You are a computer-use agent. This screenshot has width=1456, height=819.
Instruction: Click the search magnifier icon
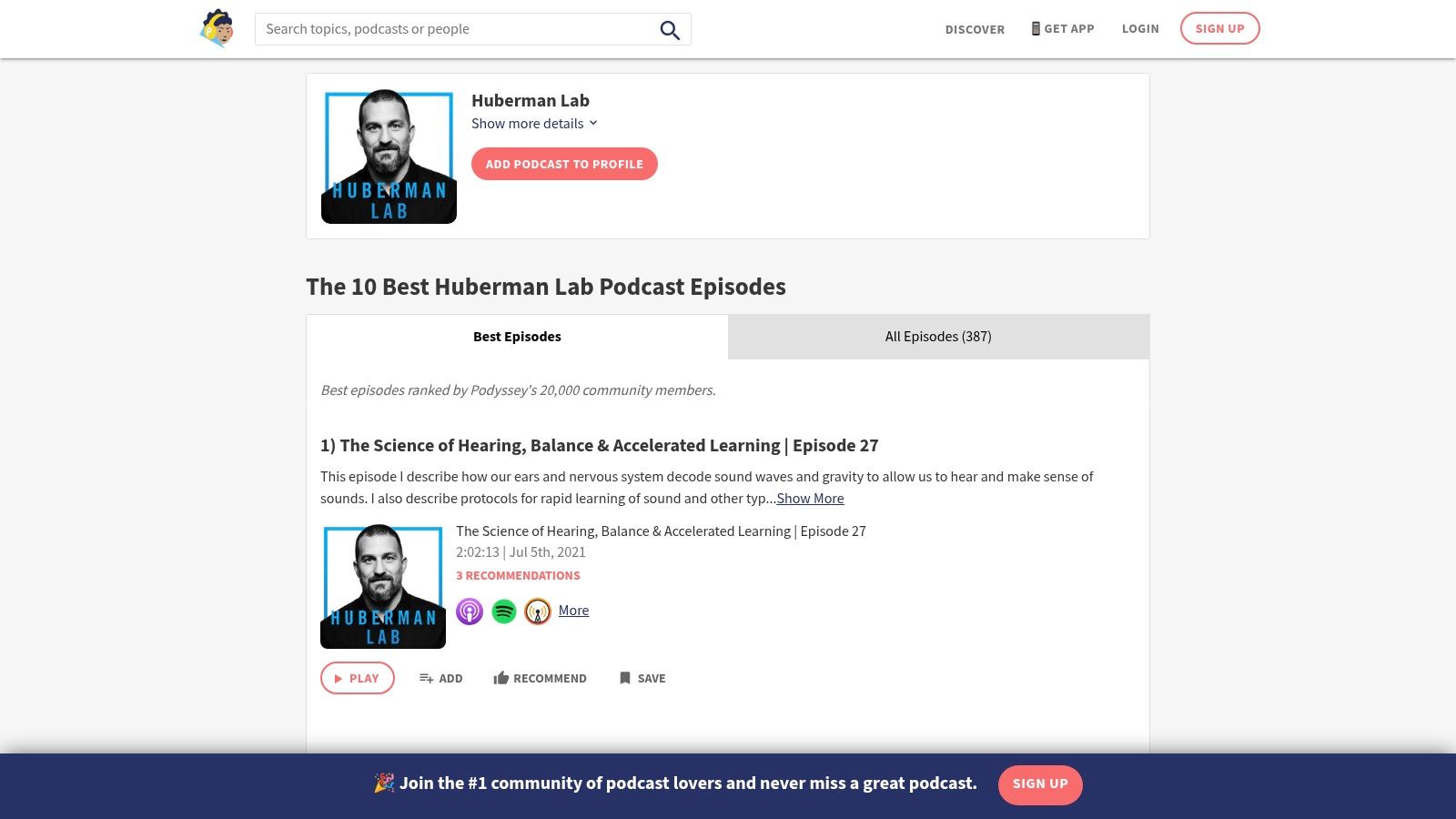point(670,30)
